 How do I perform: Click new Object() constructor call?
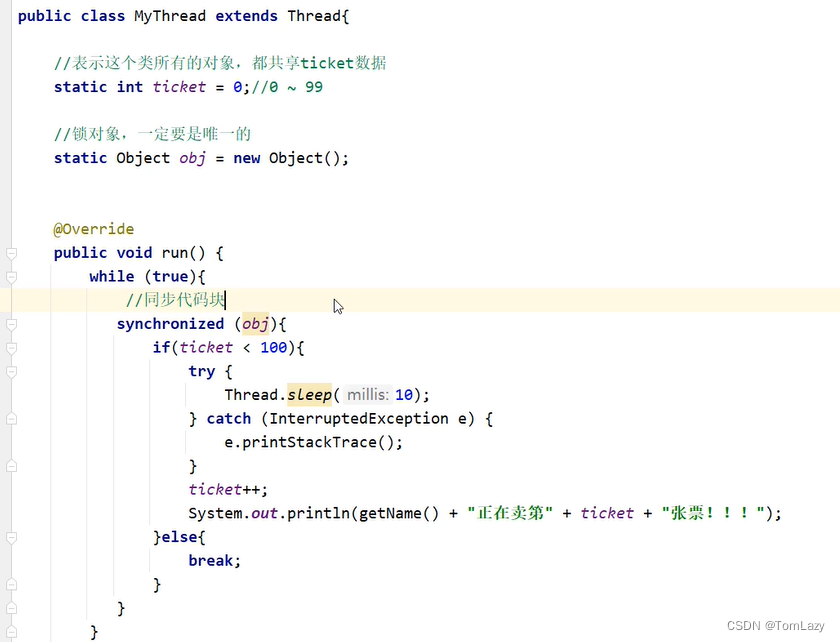287,159
